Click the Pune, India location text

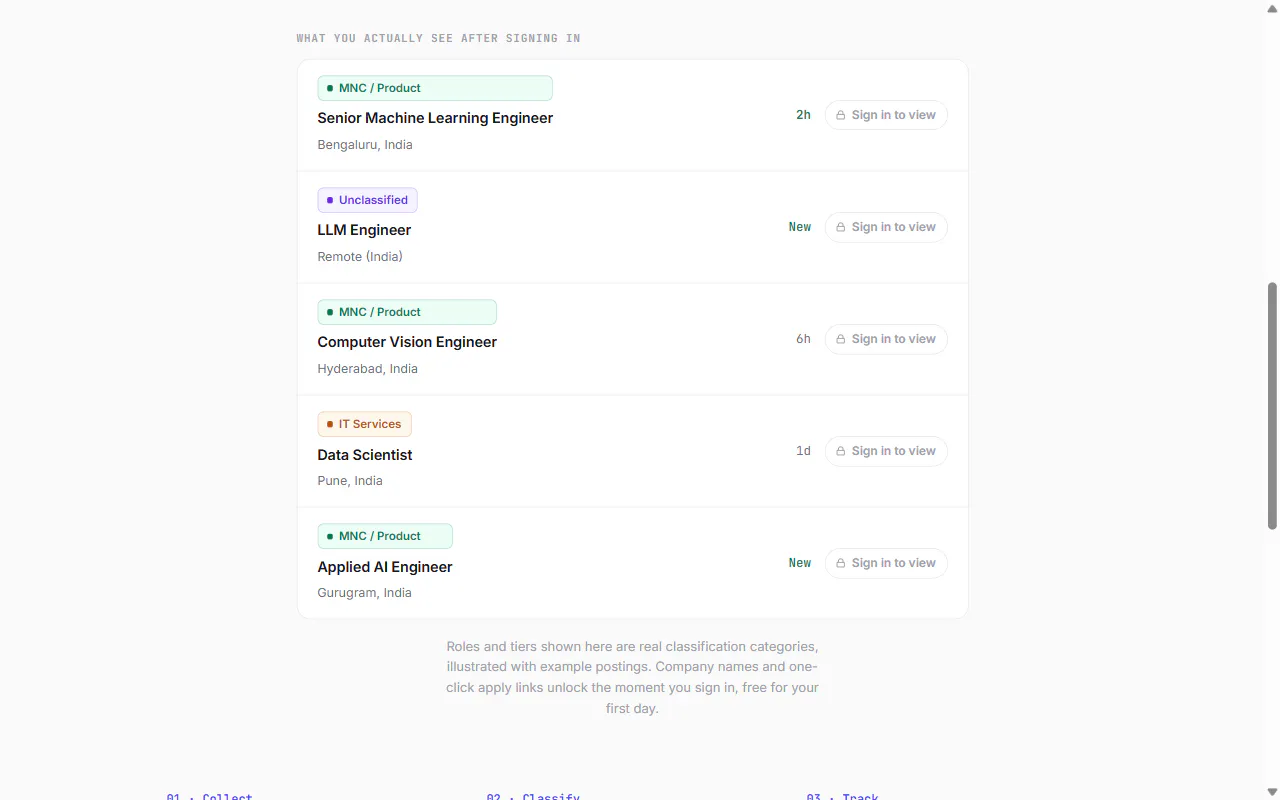[350, 481]
